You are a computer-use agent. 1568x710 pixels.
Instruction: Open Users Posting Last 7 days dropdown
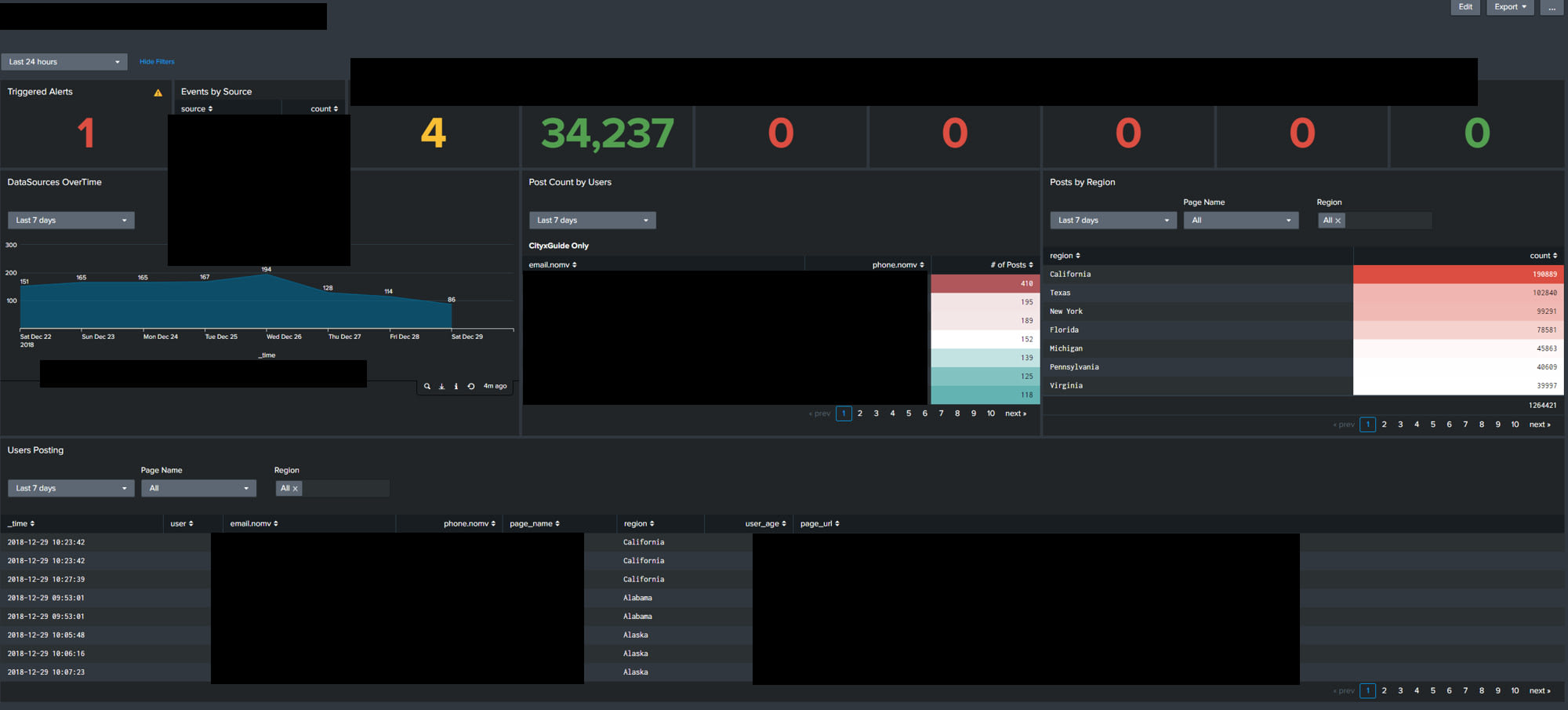[71, 489]
